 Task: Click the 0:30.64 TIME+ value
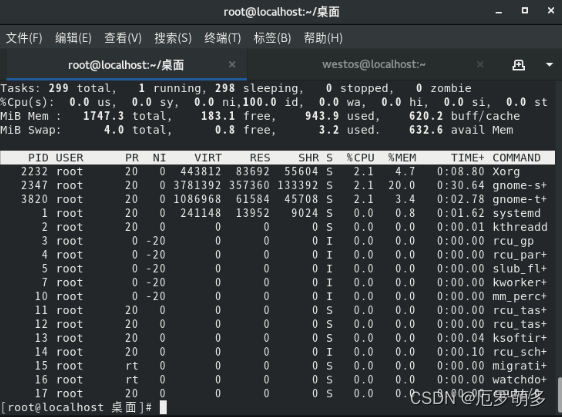pos(461,186)
